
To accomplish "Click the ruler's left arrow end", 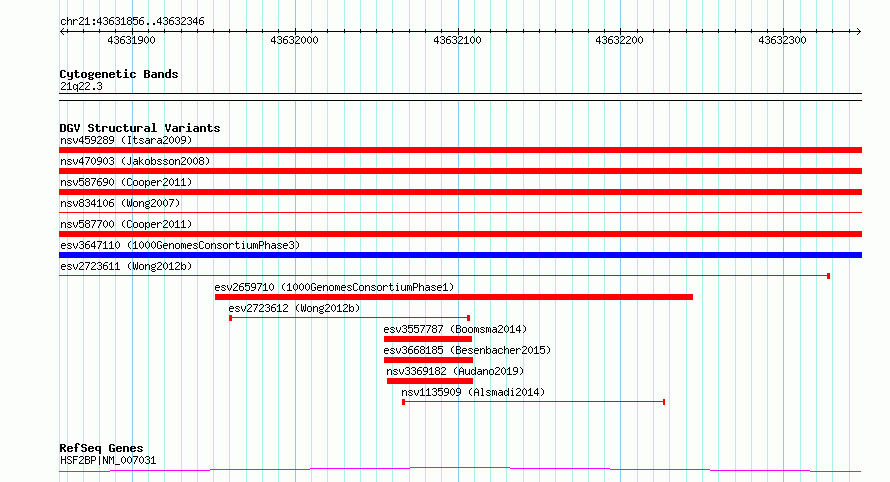I will pos(62,32).
